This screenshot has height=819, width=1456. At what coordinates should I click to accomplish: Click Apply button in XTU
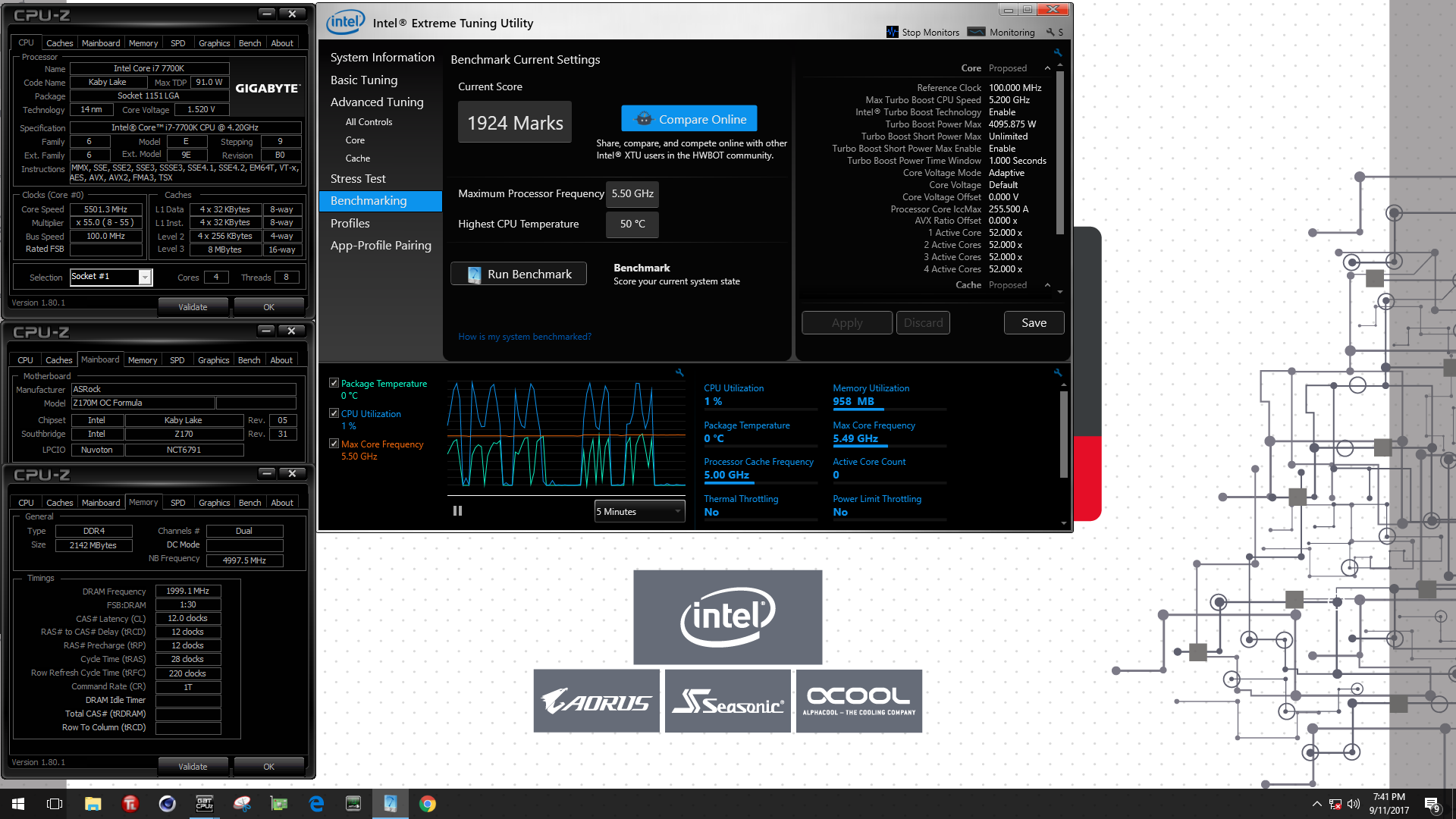pyautogui.click(x=847, y=323)
